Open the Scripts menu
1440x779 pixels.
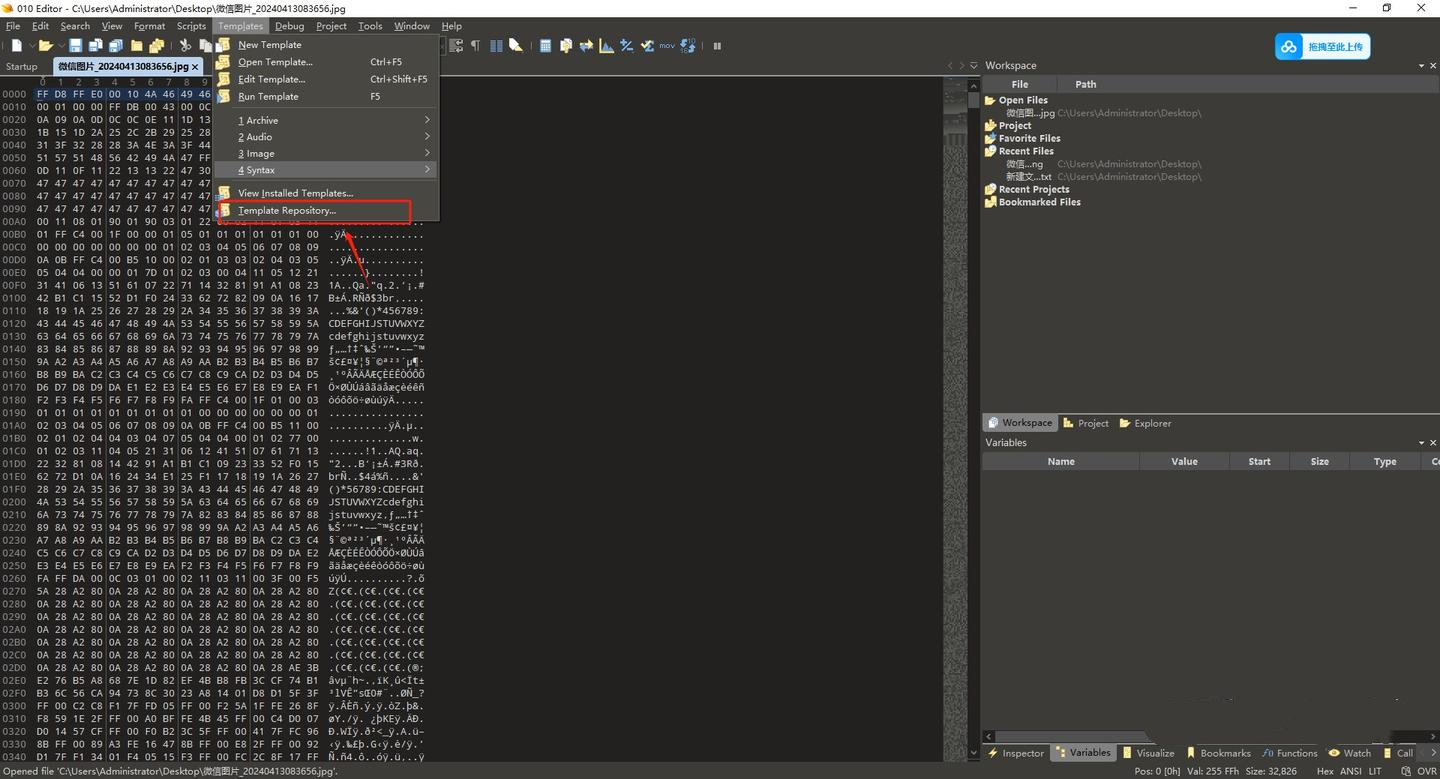pos(191,26)
